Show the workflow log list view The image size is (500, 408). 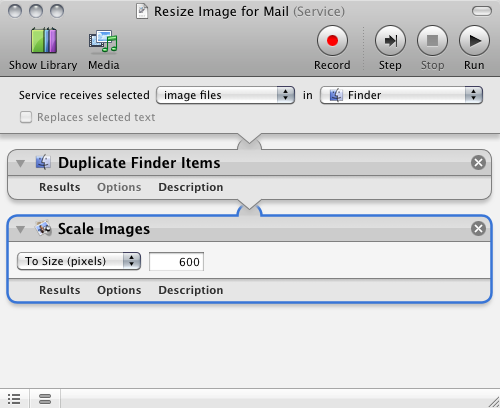point(14,399)
